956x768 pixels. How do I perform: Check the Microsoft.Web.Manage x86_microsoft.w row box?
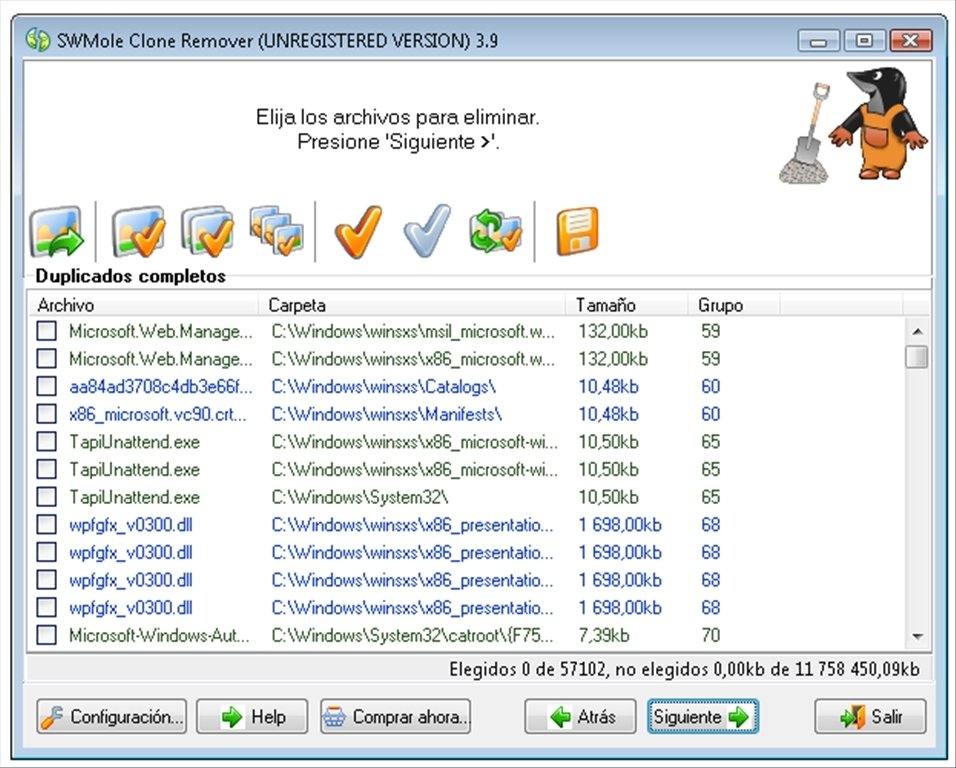[46, 358]
